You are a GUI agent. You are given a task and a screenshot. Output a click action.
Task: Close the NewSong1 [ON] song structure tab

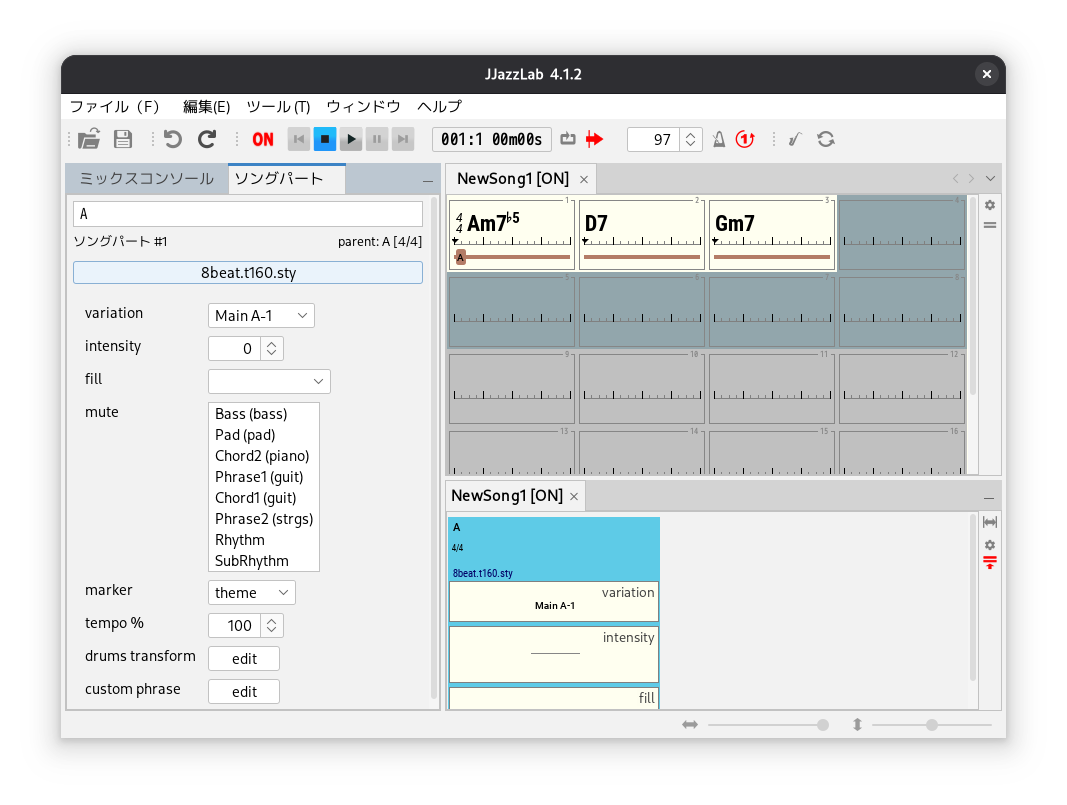click(574, 497)
